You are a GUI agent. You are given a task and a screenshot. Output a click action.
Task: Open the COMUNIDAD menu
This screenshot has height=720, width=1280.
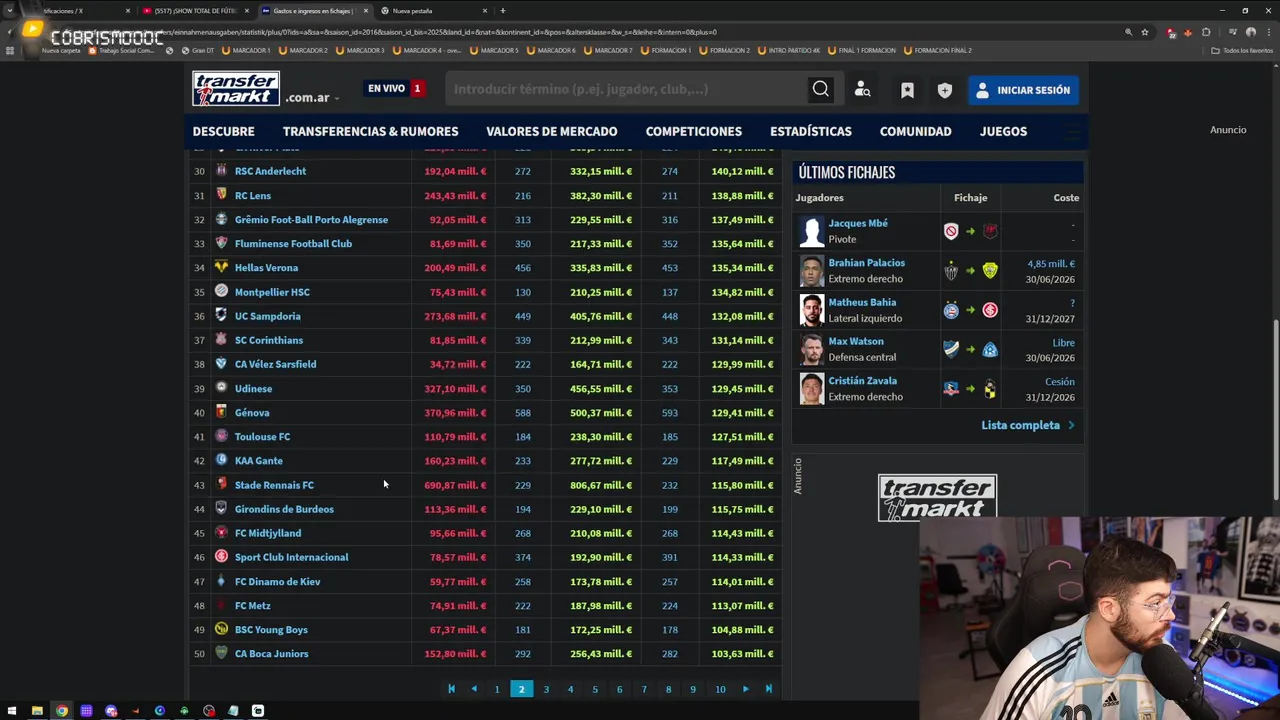pyautogui.click(x=915, y=131)
